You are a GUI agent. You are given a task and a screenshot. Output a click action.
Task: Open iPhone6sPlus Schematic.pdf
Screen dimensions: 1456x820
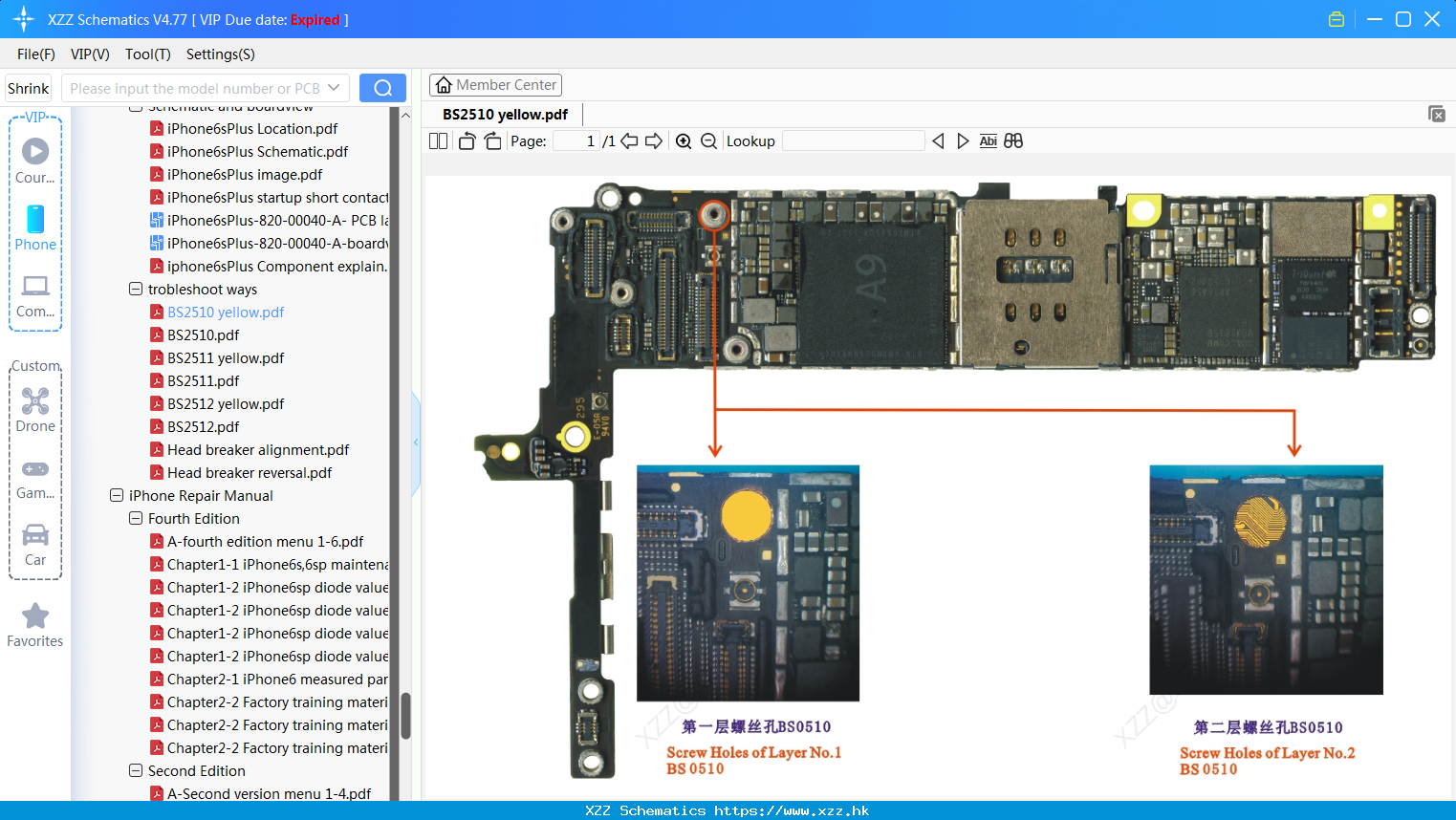tap(257, 151)
